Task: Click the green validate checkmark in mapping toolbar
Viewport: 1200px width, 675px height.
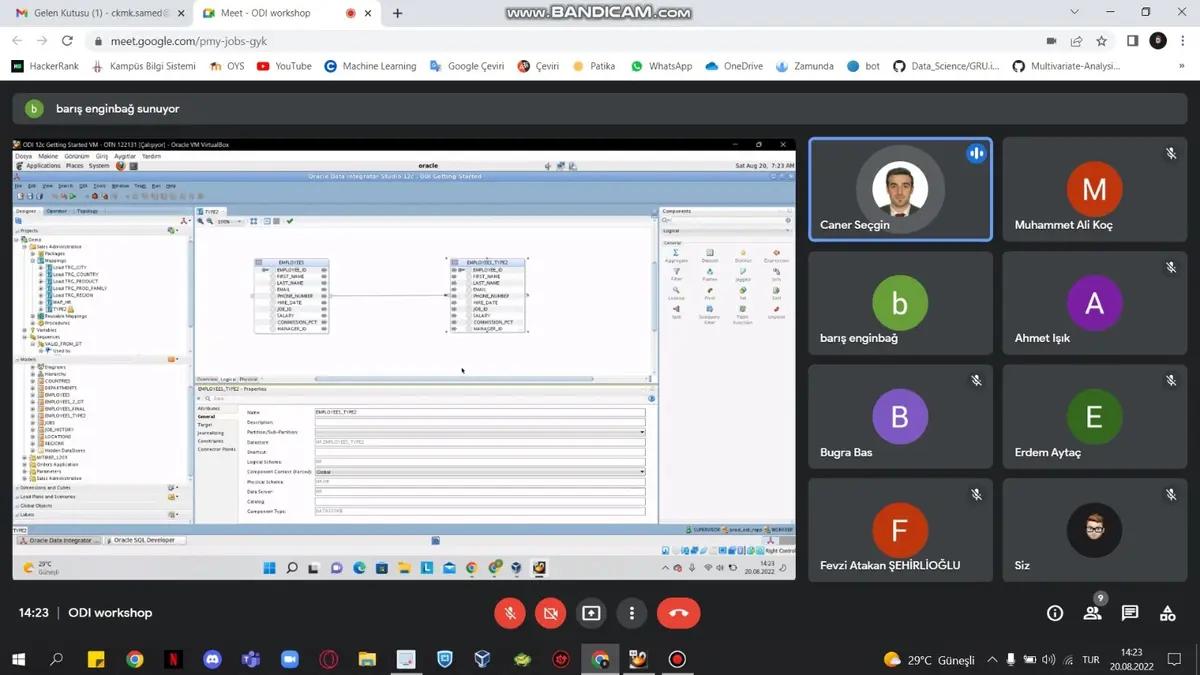Action: tap(290, 221)
